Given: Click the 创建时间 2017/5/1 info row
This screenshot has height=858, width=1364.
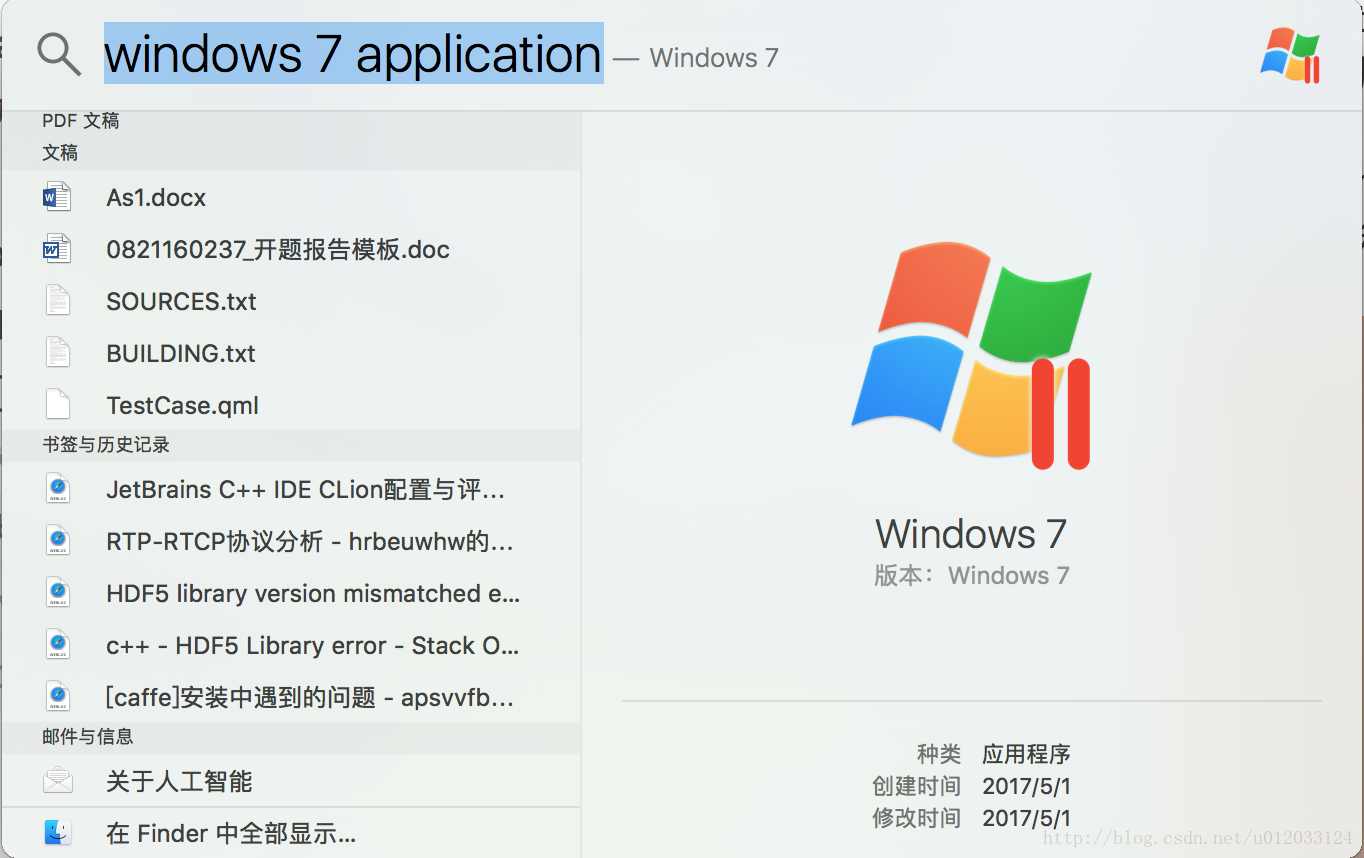Looking at the screenshot, I should (x=972, y=786).
